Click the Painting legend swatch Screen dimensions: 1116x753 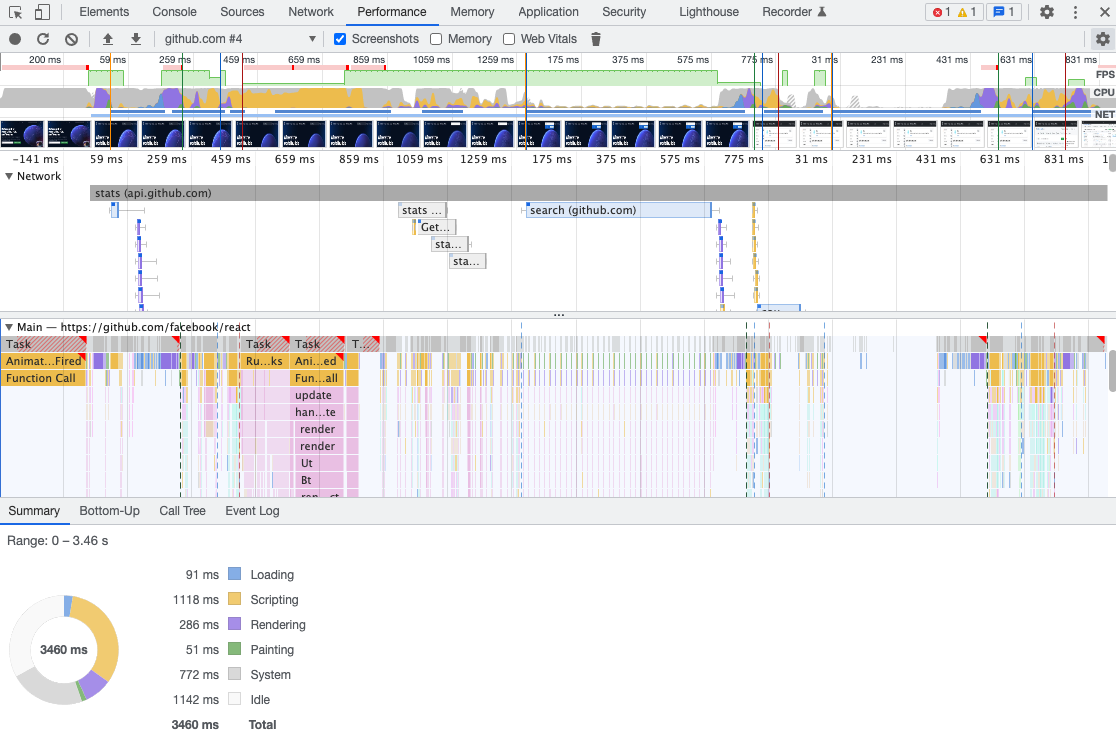[x=234, y=649]
